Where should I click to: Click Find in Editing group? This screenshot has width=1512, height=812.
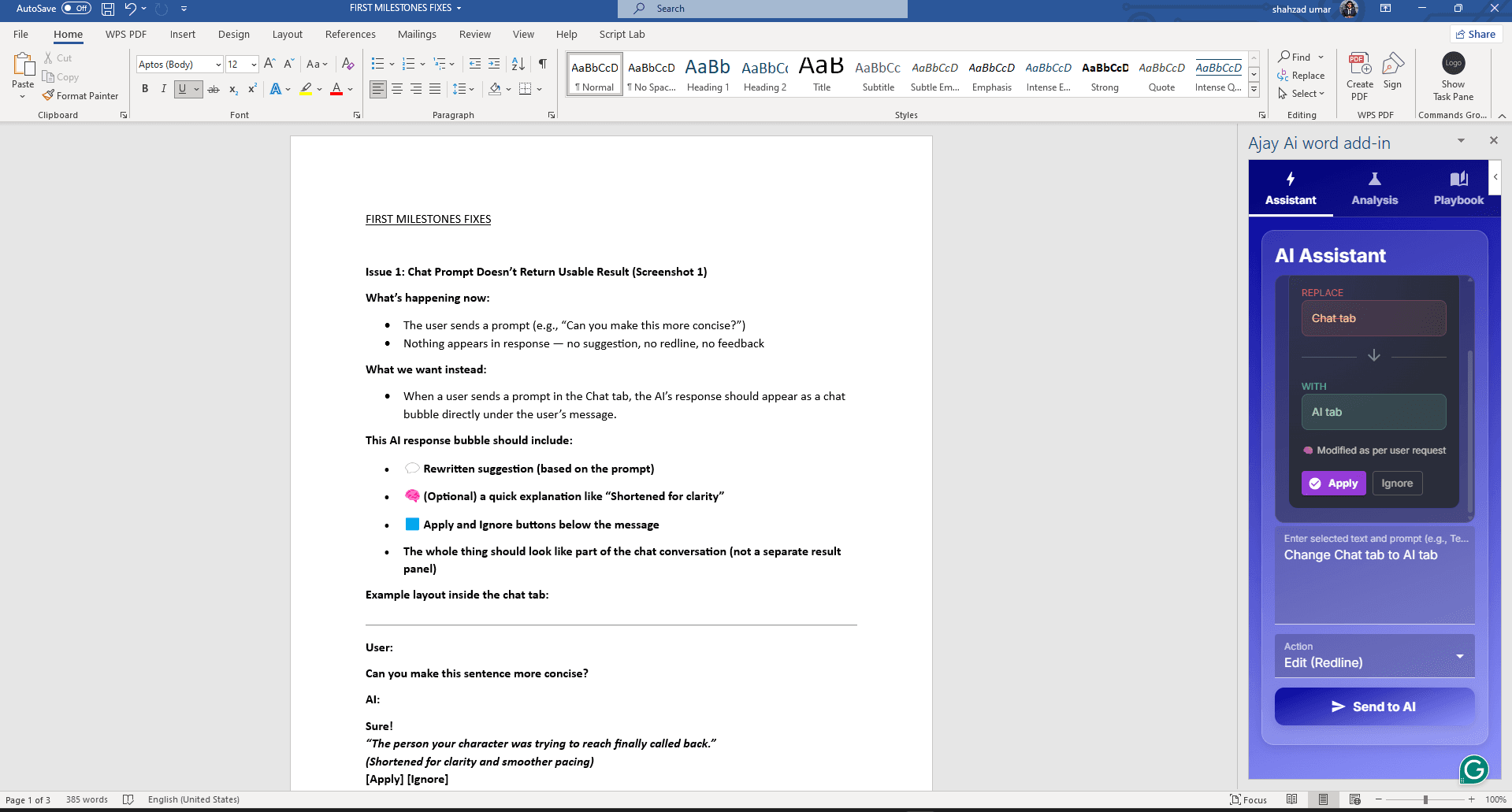(1295, 57)
